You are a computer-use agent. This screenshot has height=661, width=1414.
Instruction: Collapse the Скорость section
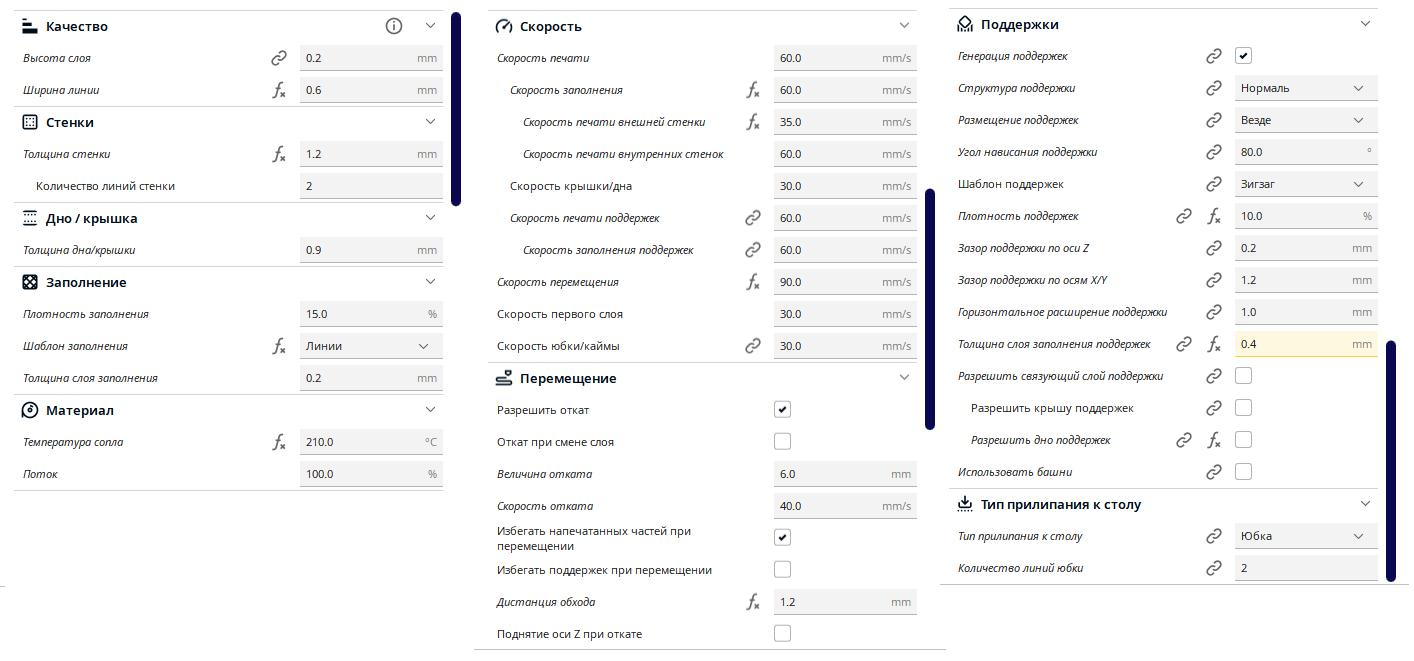[904, 26]
